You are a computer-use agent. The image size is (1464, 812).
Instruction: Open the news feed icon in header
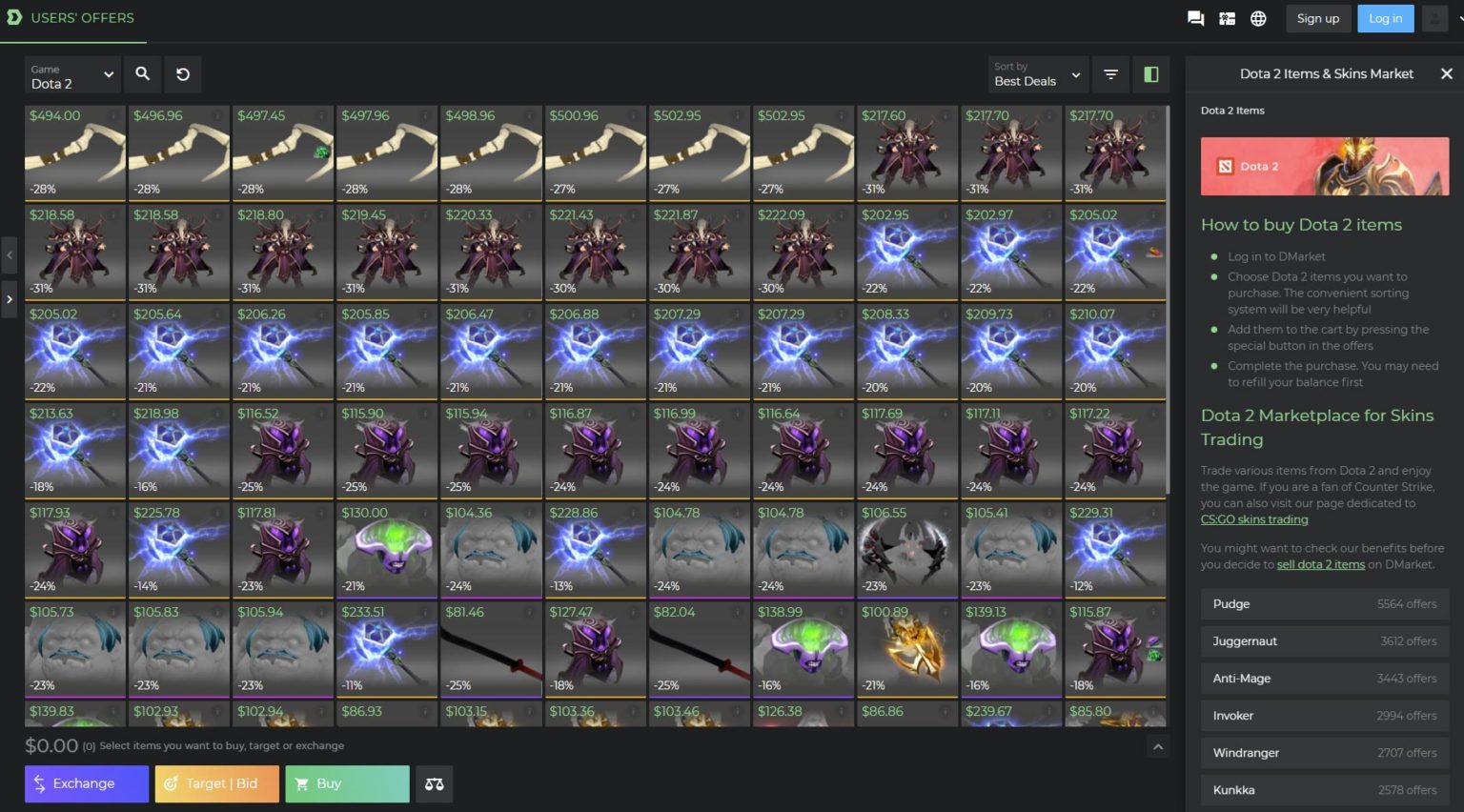1227,18
